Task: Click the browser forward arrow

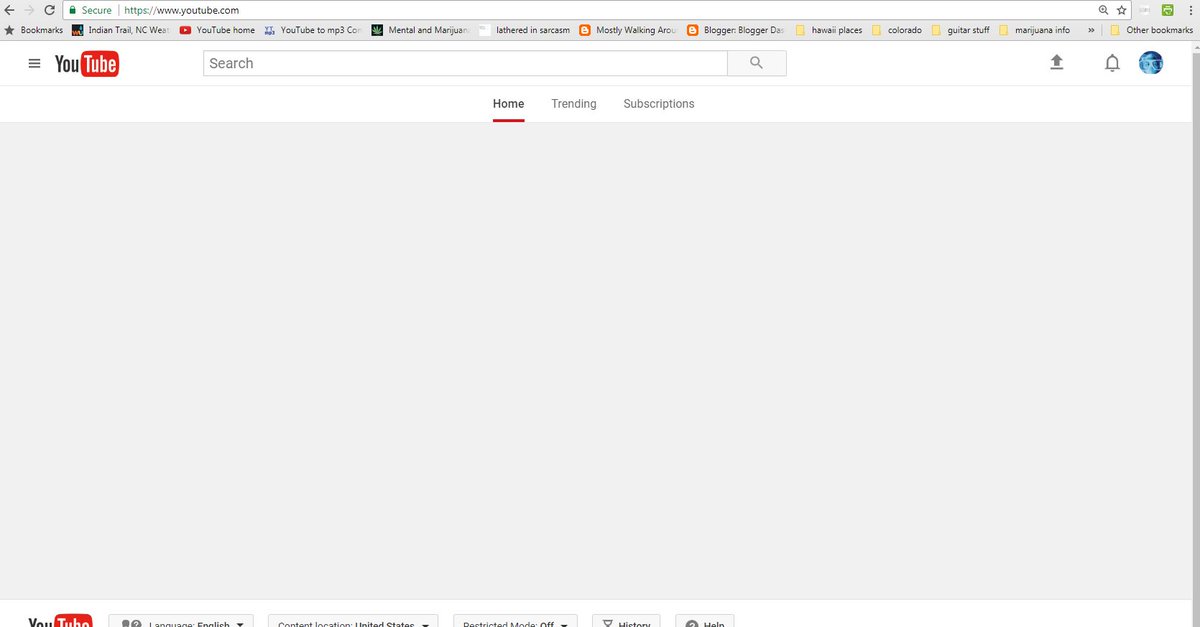Action: (29, 10)
